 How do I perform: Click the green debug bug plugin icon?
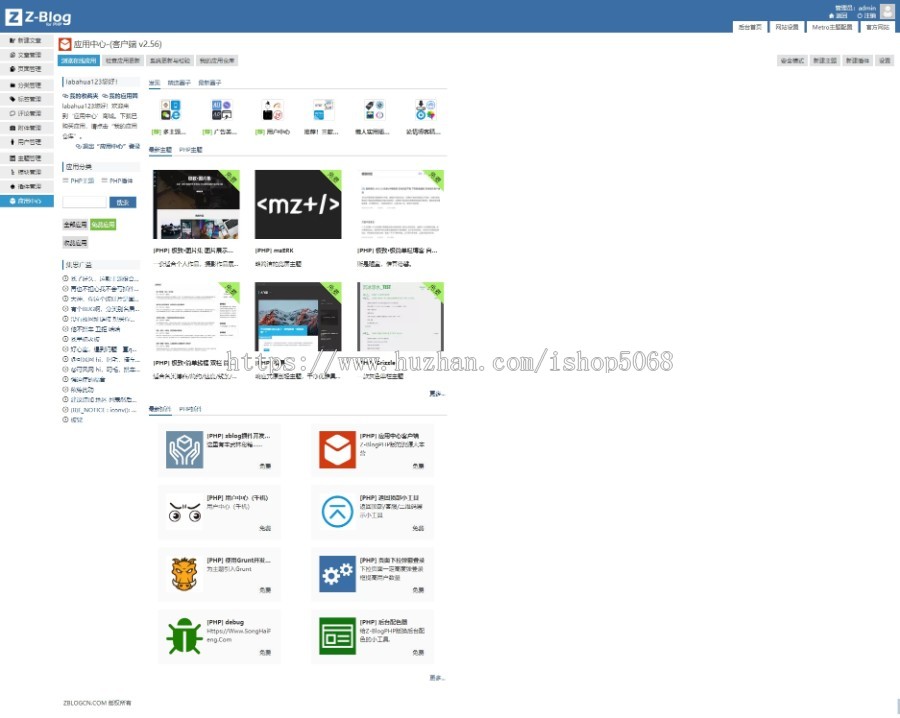[184, 636]
